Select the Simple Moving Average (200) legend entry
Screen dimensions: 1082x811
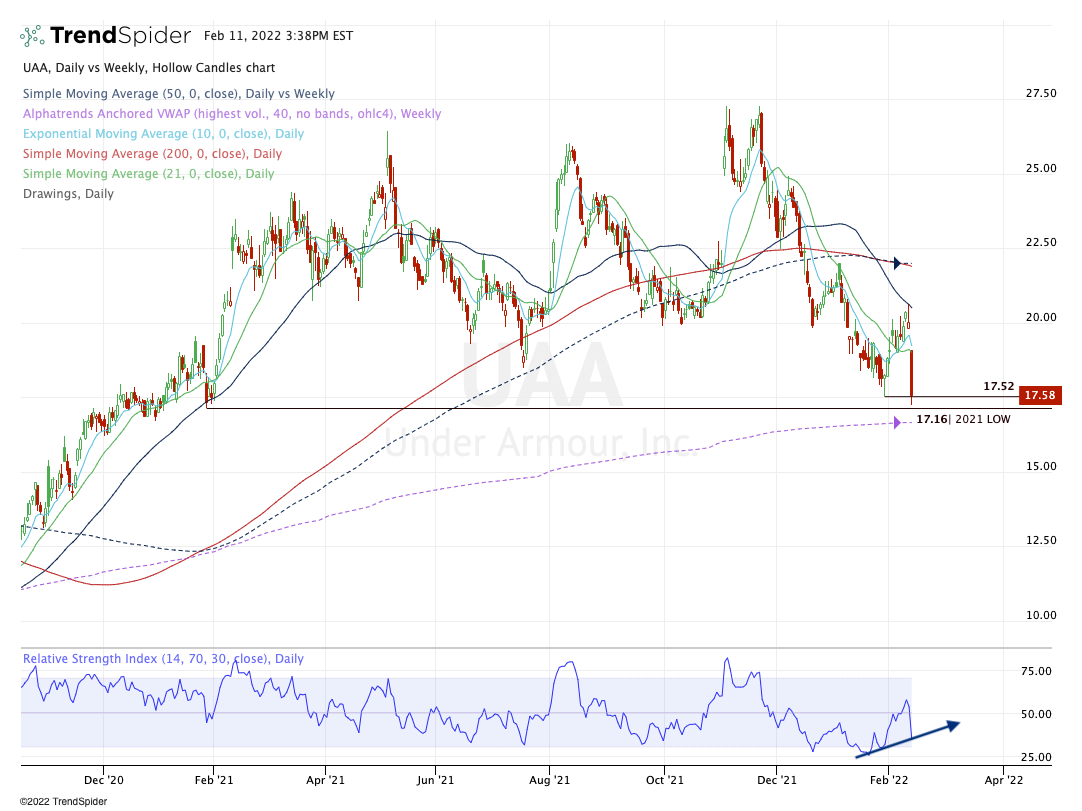[x=153, y=154]
